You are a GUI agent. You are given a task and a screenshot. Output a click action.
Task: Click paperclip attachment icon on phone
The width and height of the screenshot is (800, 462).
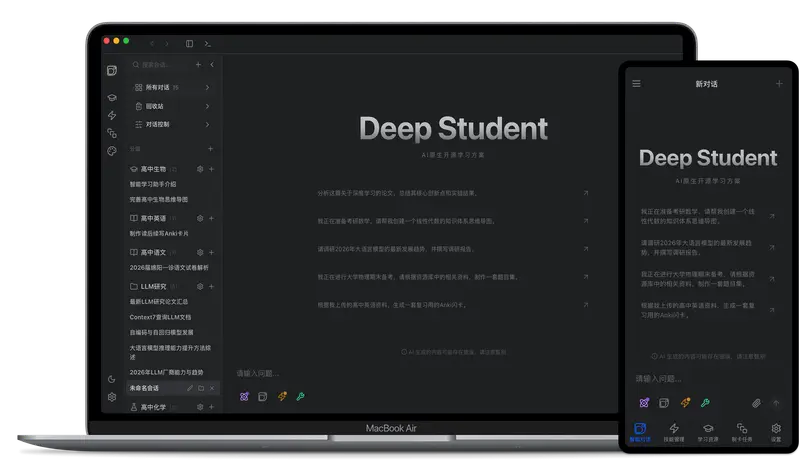756,403
